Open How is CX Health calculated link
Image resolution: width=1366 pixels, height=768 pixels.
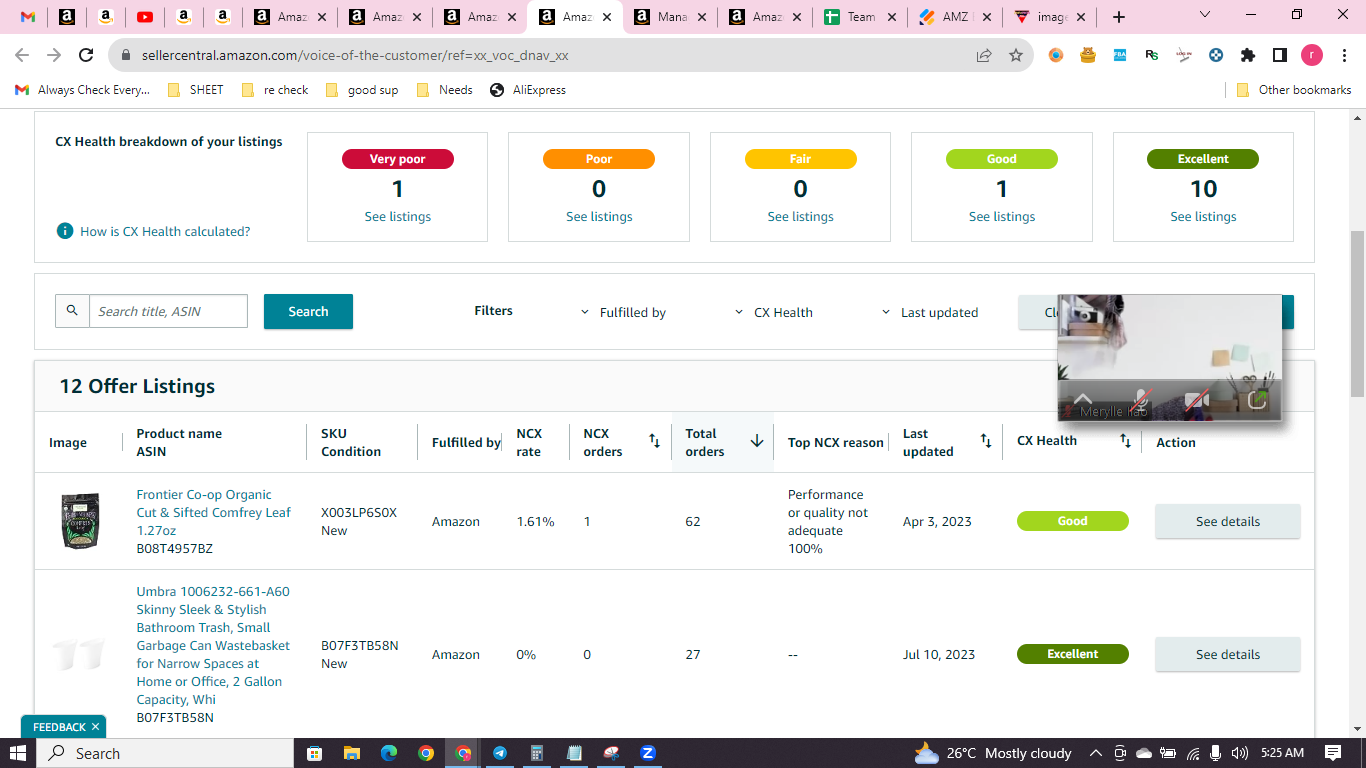[x=165, y=232]
